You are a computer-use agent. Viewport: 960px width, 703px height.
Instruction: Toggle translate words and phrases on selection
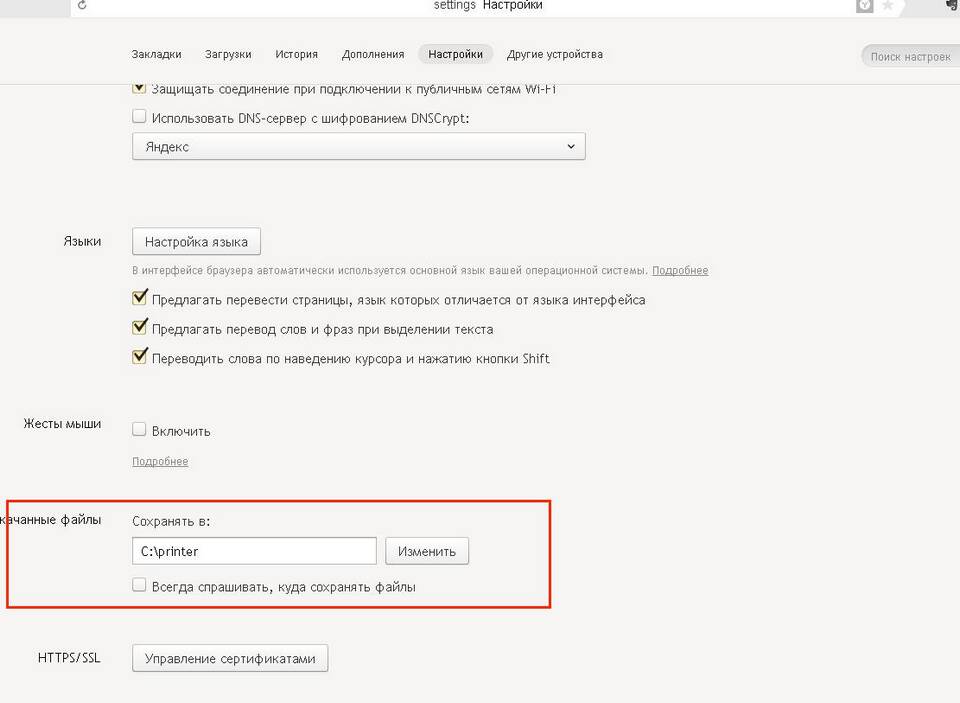[140, 328]
